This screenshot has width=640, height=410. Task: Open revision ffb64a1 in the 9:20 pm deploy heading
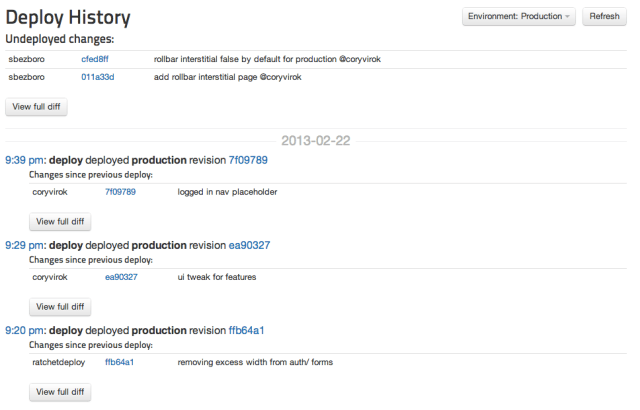[246, 330]
